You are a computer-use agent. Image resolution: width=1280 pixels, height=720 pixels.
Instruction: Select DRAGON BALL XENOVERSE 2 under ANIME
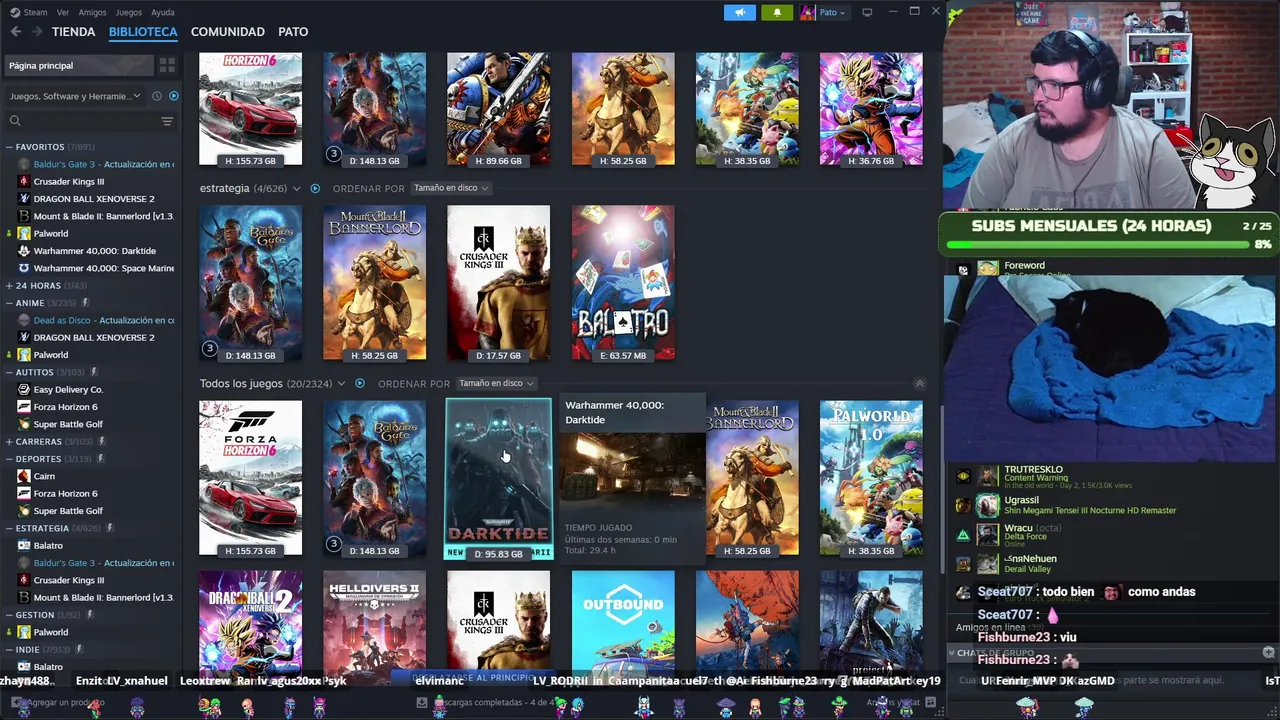tap(94, 337)
